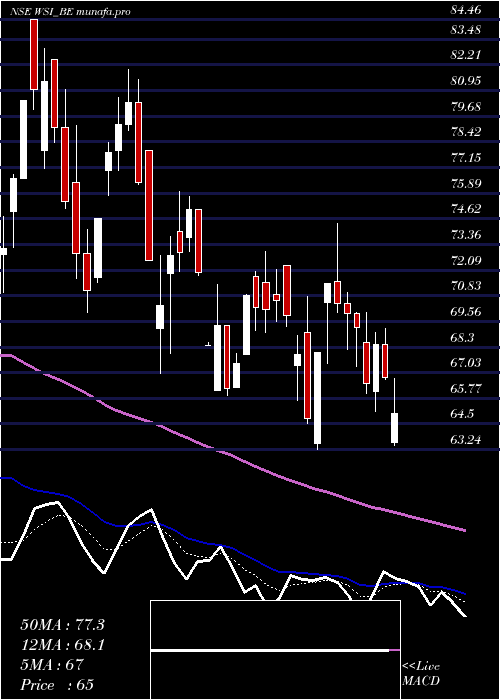Click the Price : 65 readout
The width and height of the screenshot is (500, 700).
click(x=58, y=685)
